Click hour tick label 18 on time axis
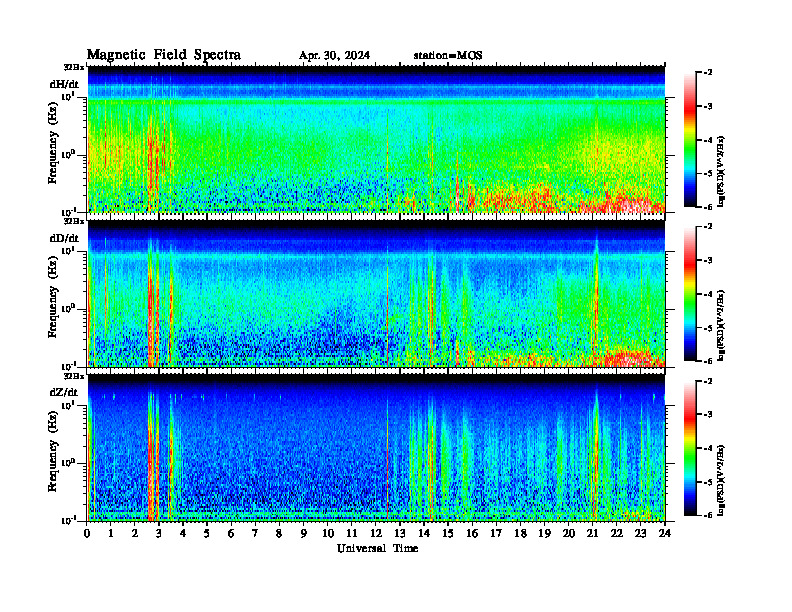The width and height of the screenshot is (792, 612). [520, 533]
